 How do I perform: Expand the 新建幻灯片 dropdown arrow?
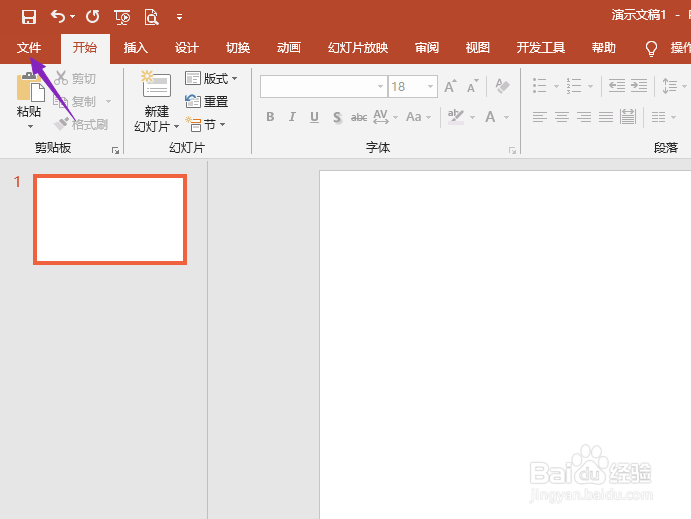(176, 127)
